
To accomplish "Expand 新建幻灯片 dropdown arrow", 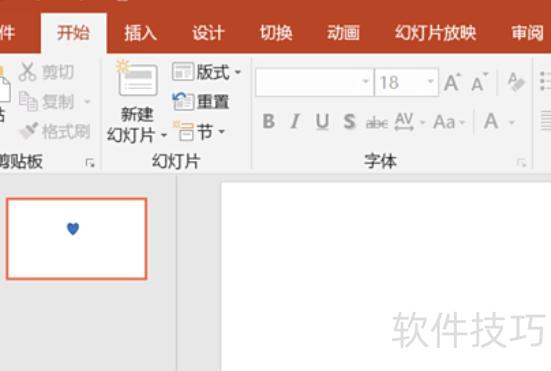I will 164,135.
